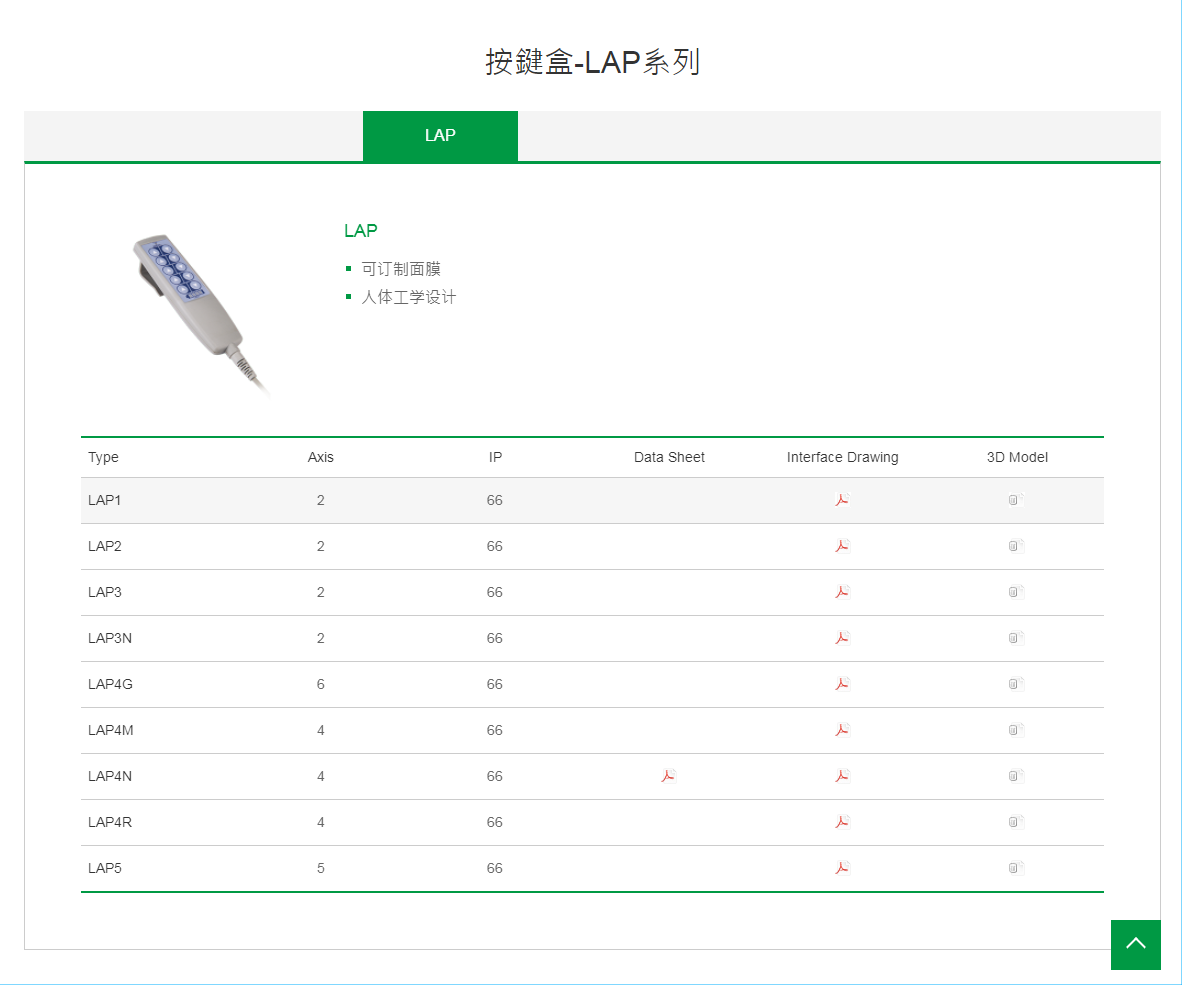The image size is (1182, 985).
Task: Open the LAP4N data sheet PDF
Action: 668,775
